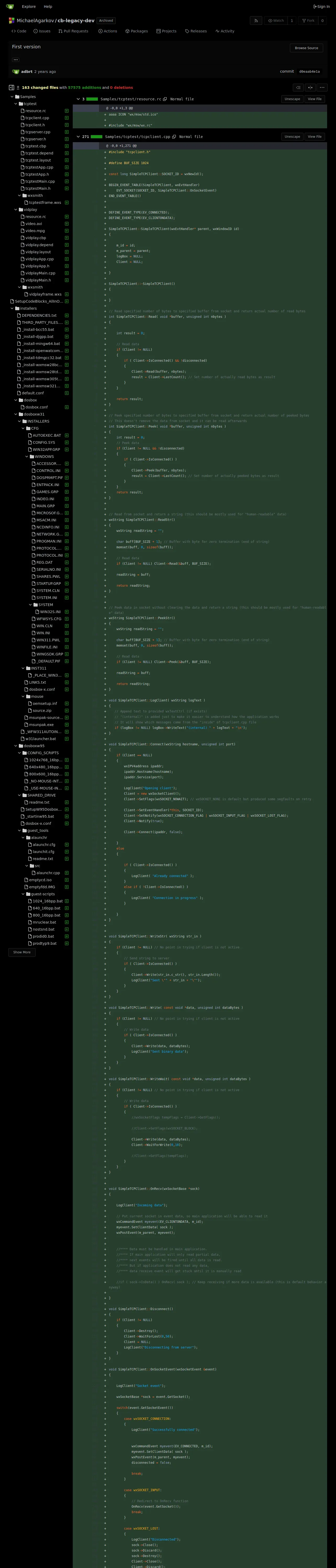Select PROGMAN.INI in the file tree
This screenshot has height=1568, width=336.
click(x=49, y=541)
